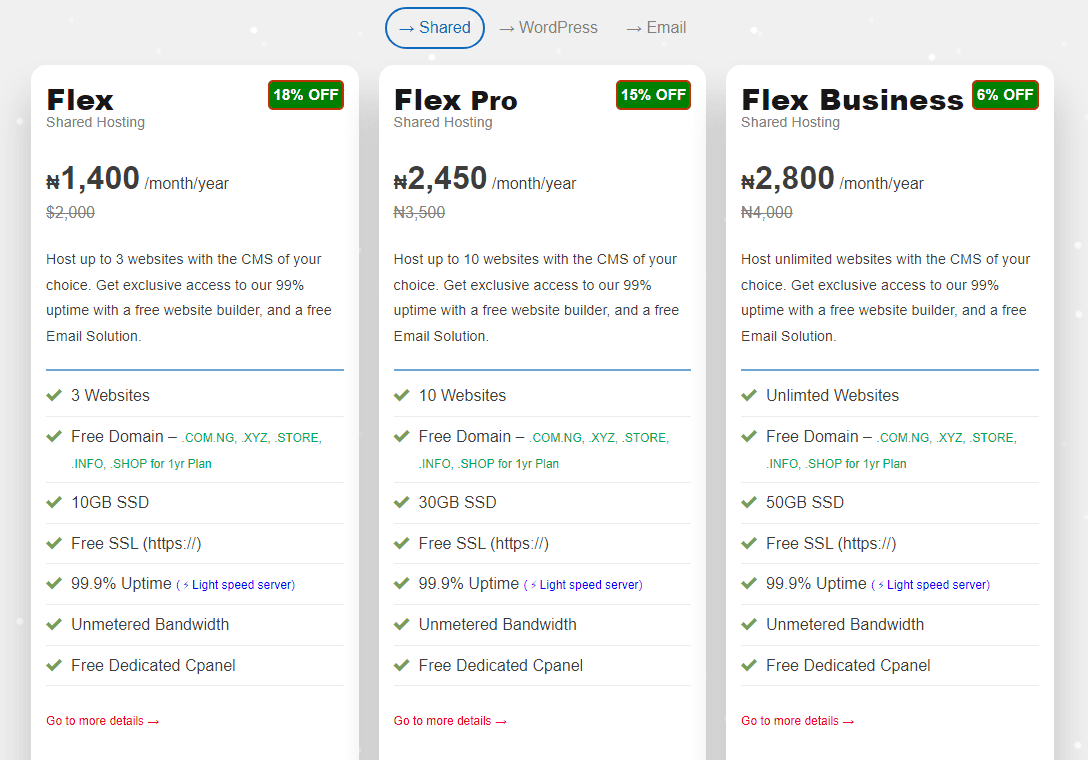1088x760 pixels.
Task: Click checkmark icon beside 50GB SSD
Action: (x=749, y=503)
